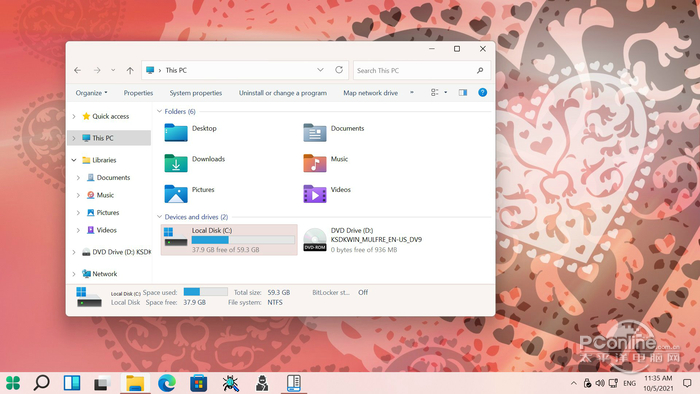Open Microsoft Store from taskbar
This screenshot has height=394, width=700.
(x=198, y=383)
